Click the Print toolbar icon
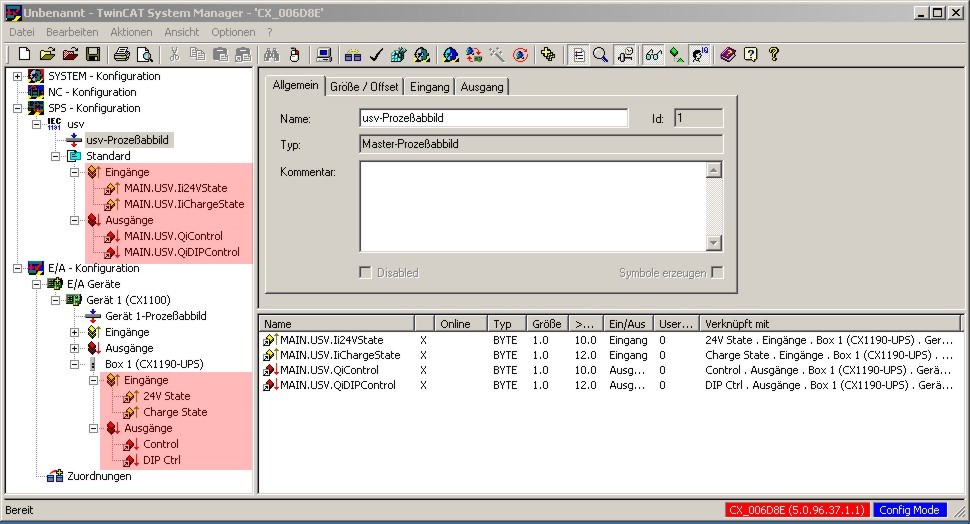Image resolution: width=970 pixels, height=524 pixels. pyautogui.click(x=122, y=54)
